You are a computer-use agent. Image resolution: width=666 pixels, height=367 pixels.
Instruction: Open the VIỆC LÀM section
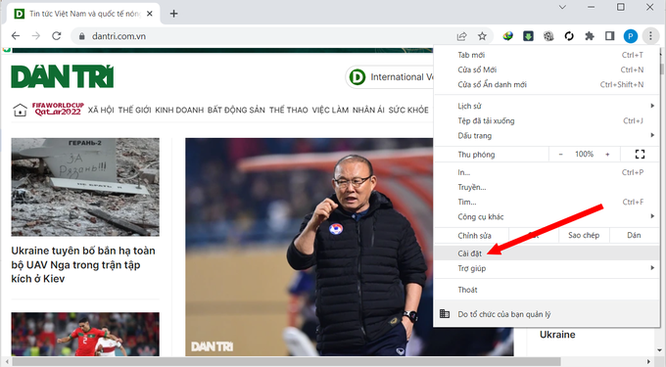tap(330, 110)
